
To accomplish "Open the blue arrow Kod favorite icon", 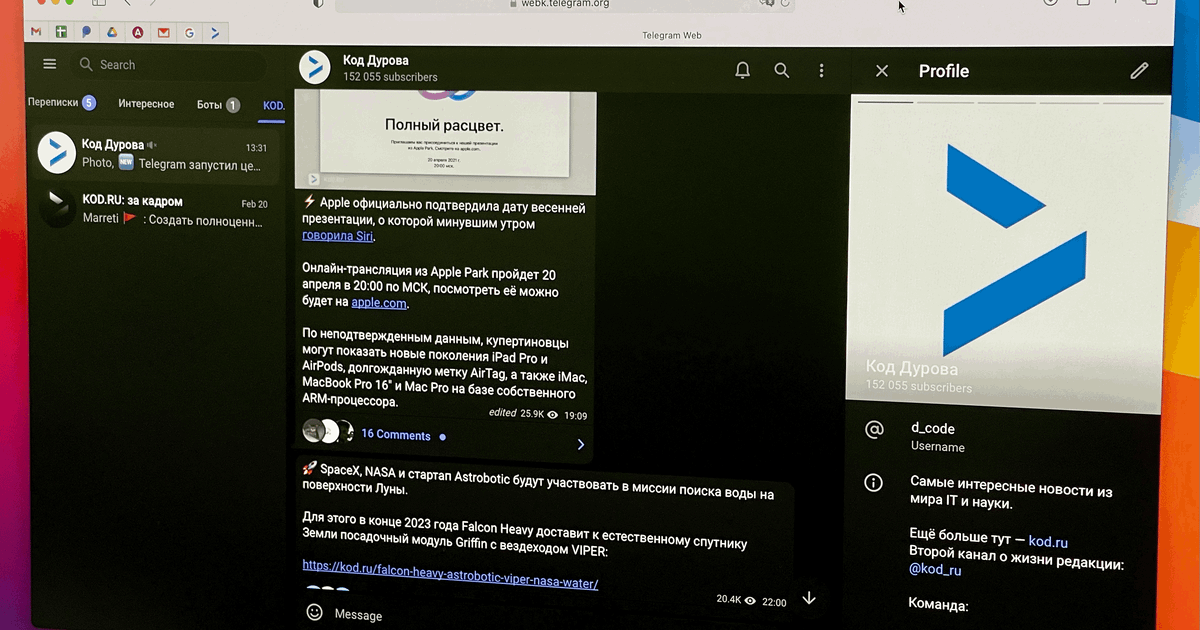I will click(214, 32).
